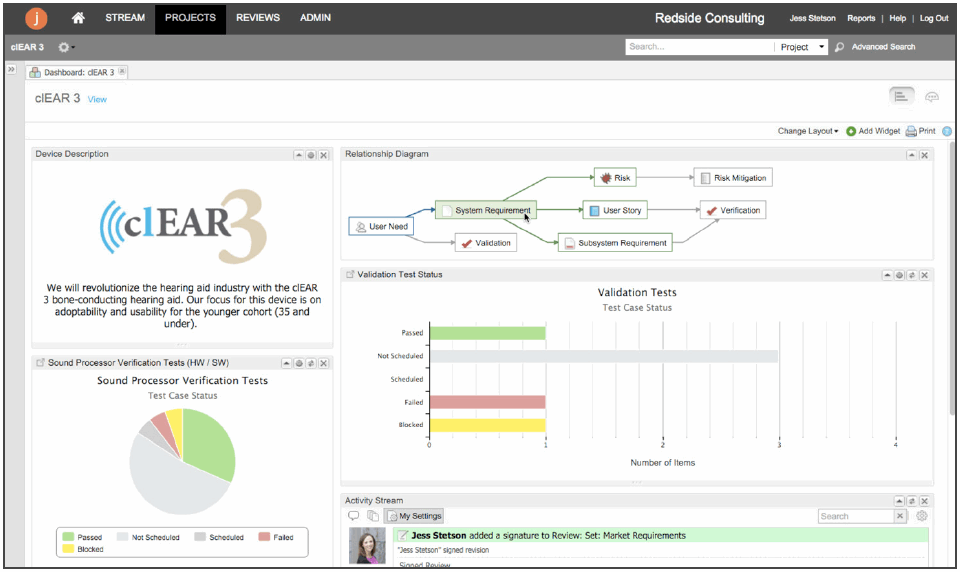Image resolution: width=960 pixels, height=572 pixels.
Task: Click the orange Jama logo icon
Action: click(x=36, y=18)
